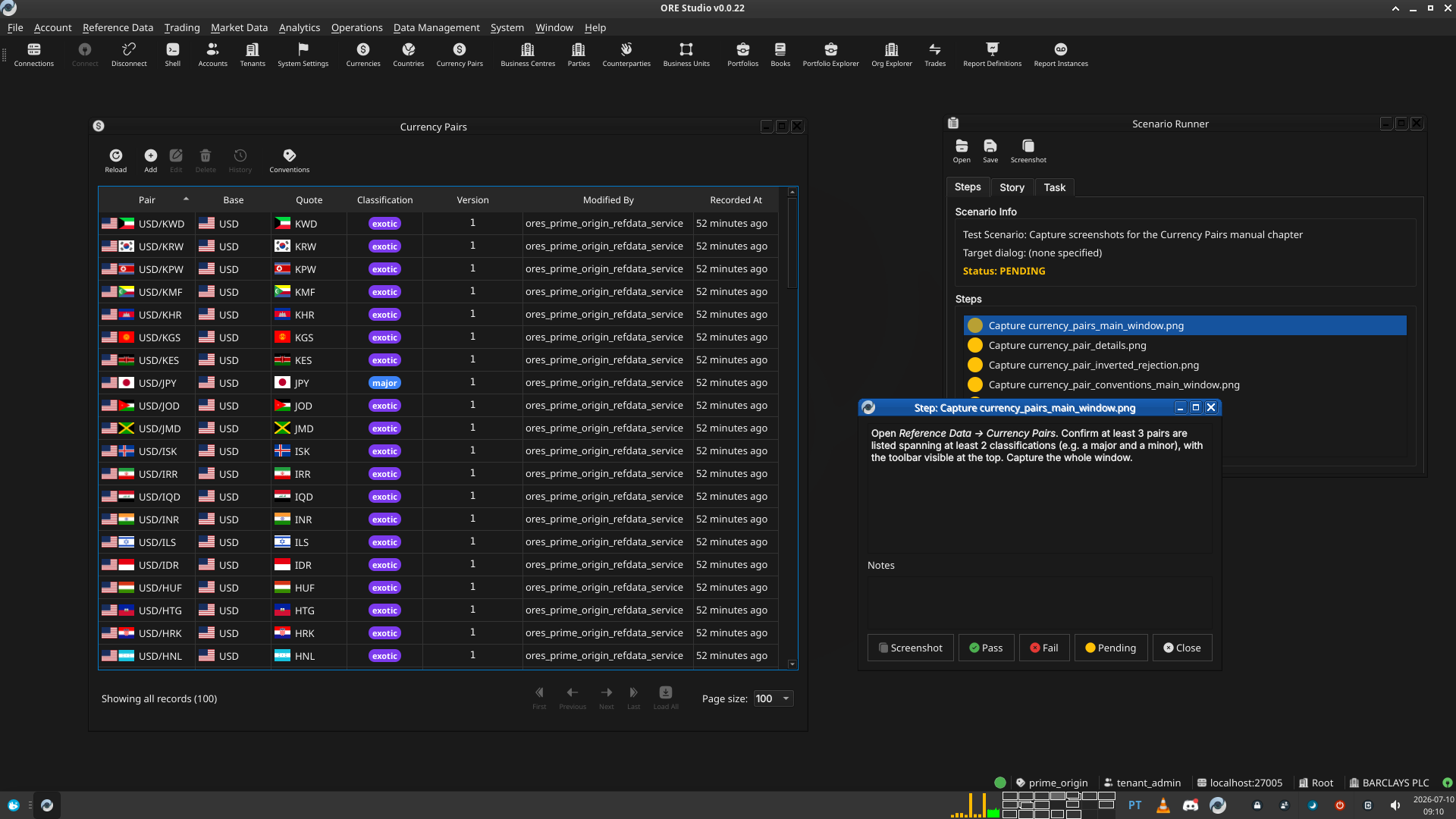This screenshot has width=1456, height=819.
Task: Open Report Definitions from toolbar
Action: pos(992,55)
